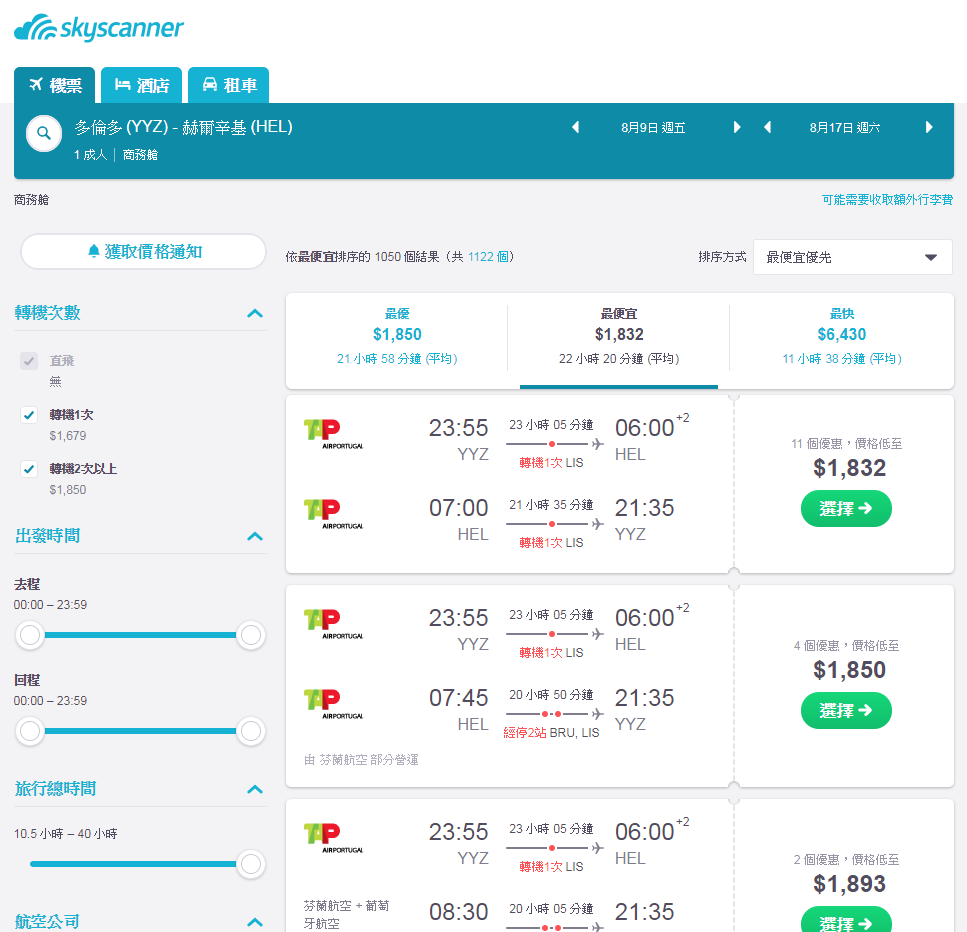Go to next departure date arrow

pos(736,128)
